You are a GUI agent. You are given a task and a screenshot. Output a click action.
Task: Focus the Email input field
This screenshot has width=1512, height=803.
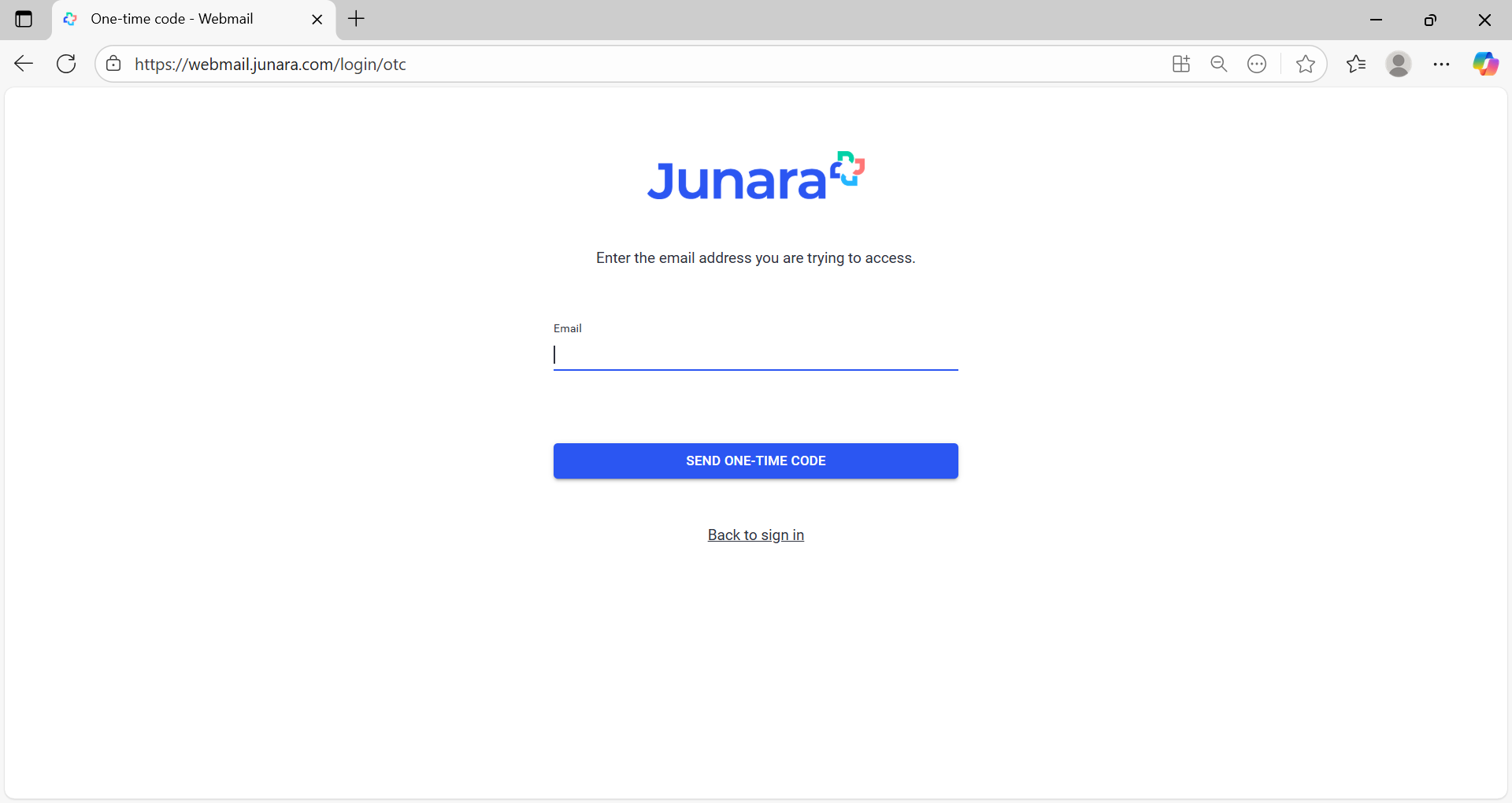click(x=756, y=355)
